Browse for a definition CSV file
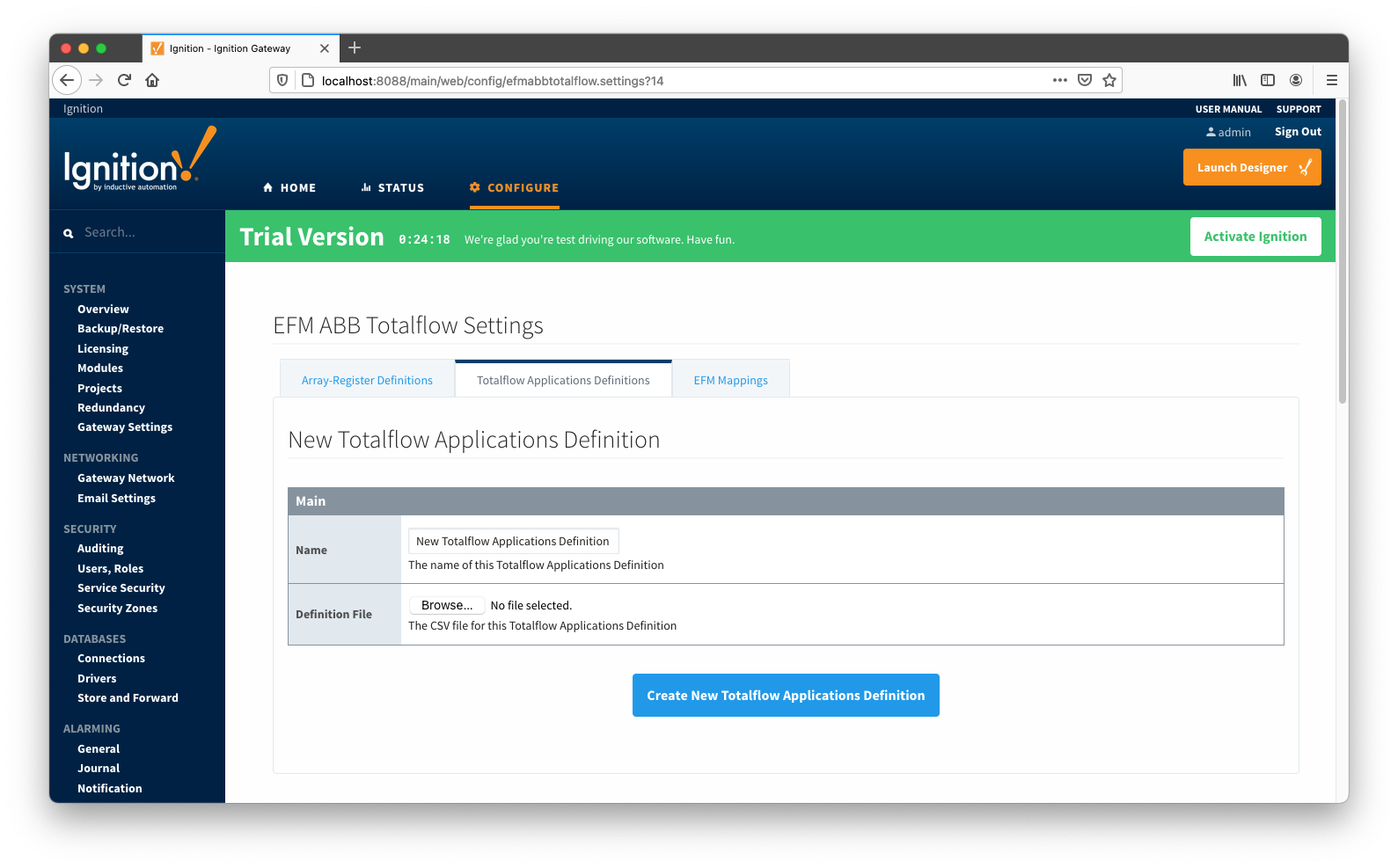This screenshot has height=868, width=1398. [x=447, y=605]
